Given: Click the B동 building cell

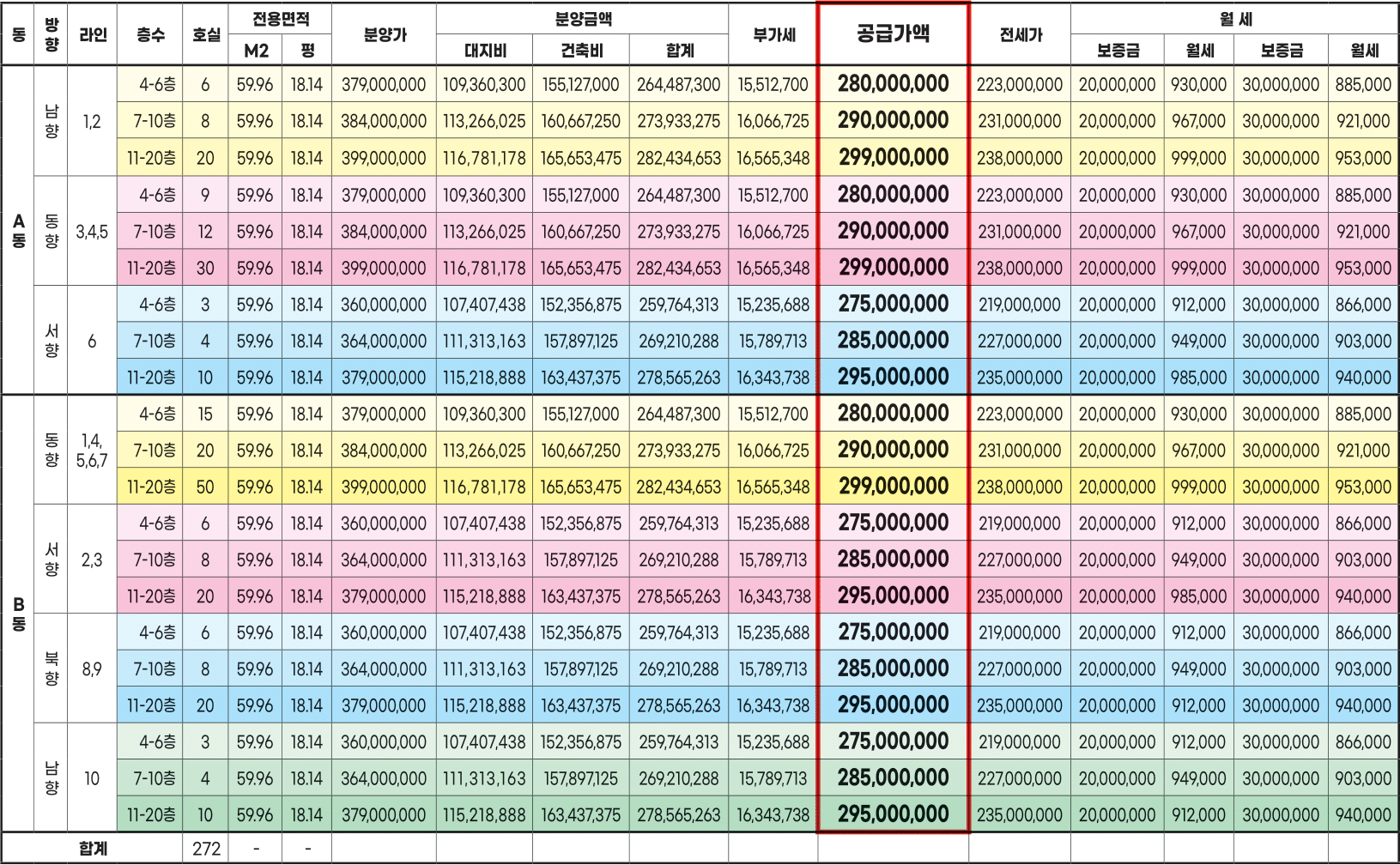Looking at the screenshot, I should (x=18, y=614).
